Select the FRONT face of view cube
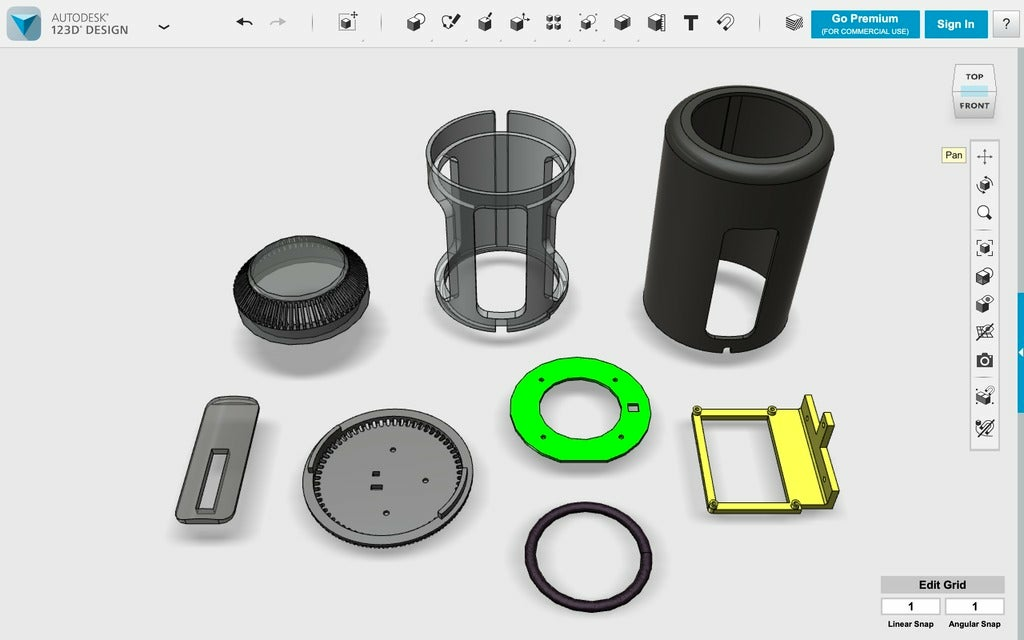 (x=974, y=105)
